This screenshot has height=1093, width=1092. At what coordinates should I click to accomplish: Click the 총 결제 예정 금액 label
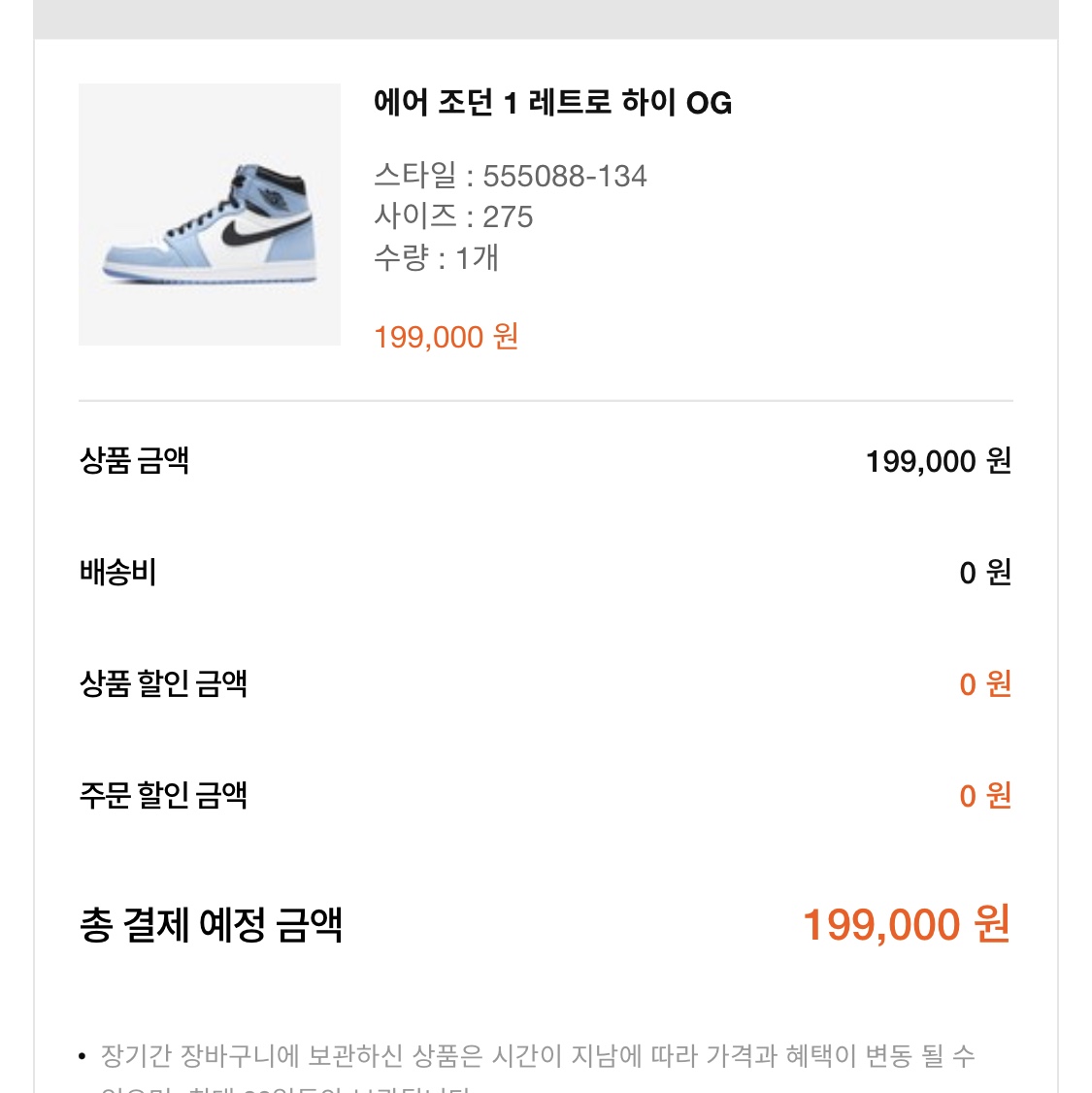point(211,924)
